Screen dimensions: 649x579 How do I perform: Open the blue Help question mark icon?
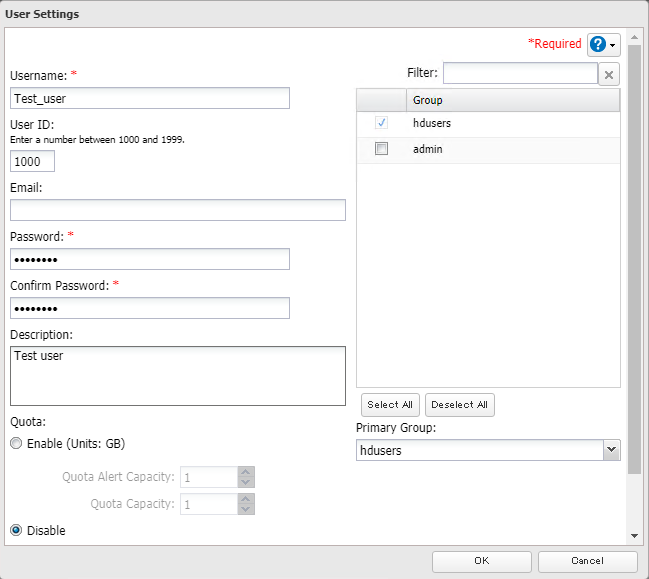tap(598, 44)
